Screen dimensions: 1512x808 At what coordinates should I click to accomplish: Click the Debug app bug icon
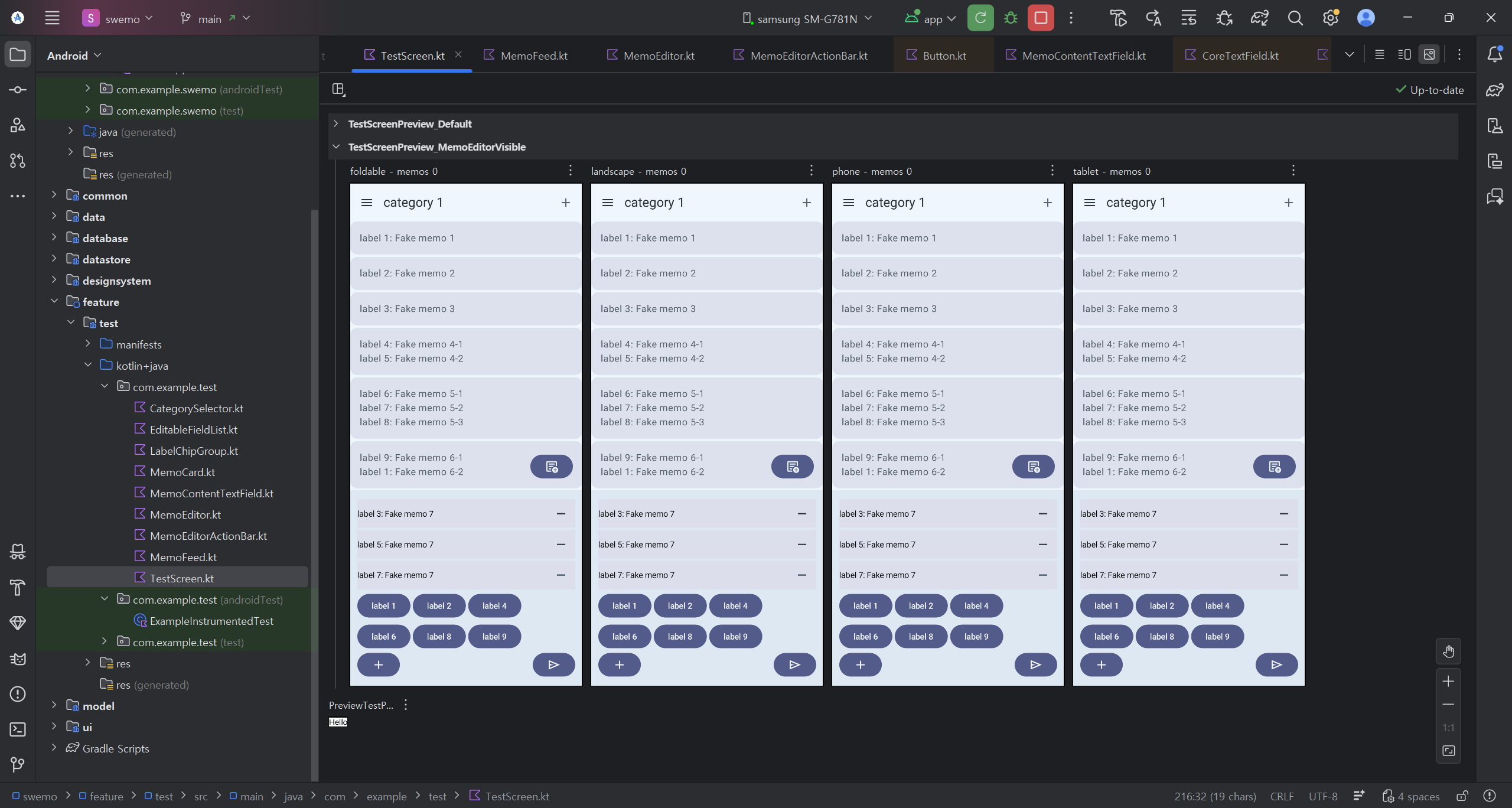[x=1011, y=18]
